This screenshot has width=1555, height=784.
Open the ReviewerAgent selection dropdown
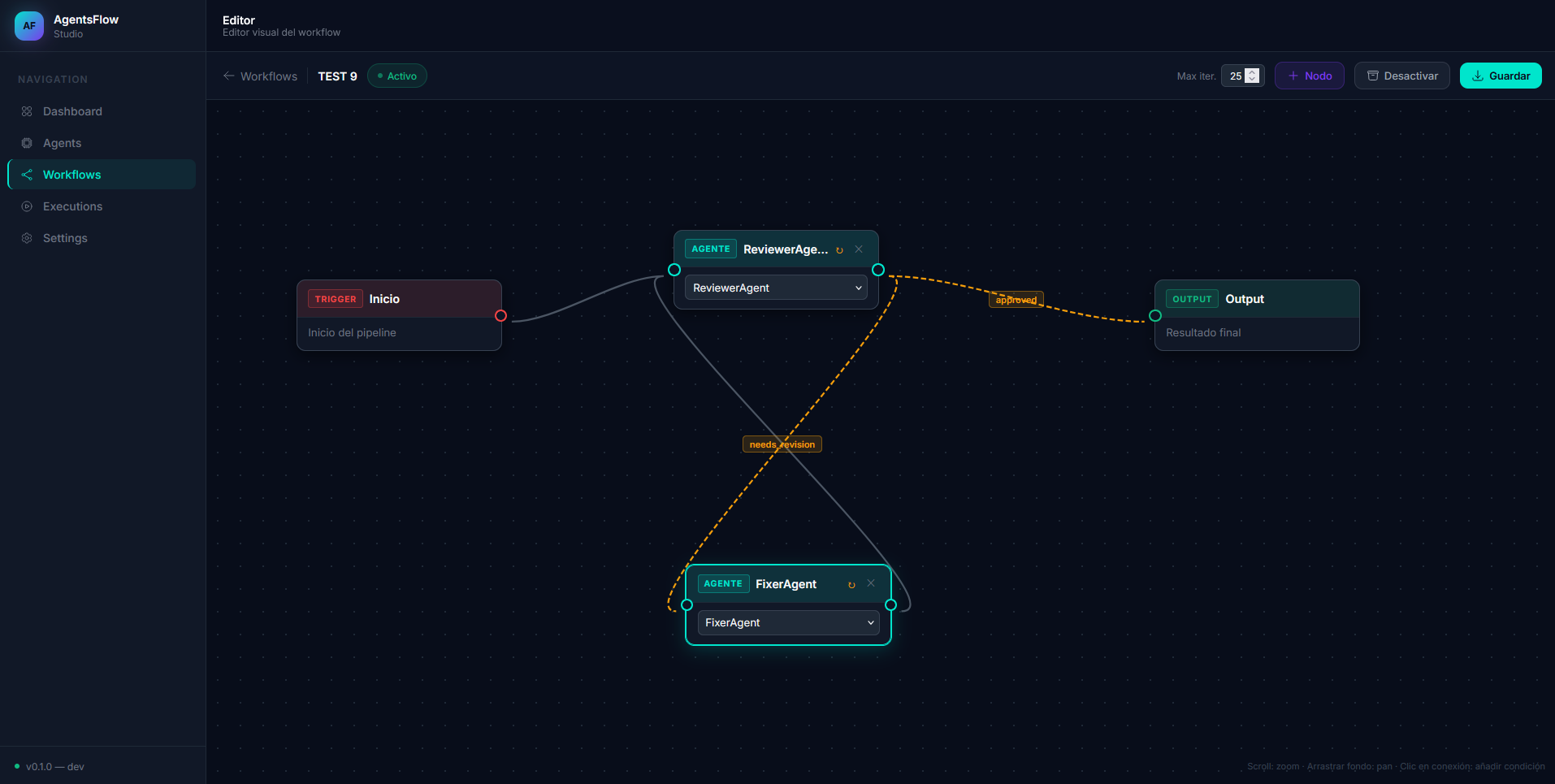[776, 288]
